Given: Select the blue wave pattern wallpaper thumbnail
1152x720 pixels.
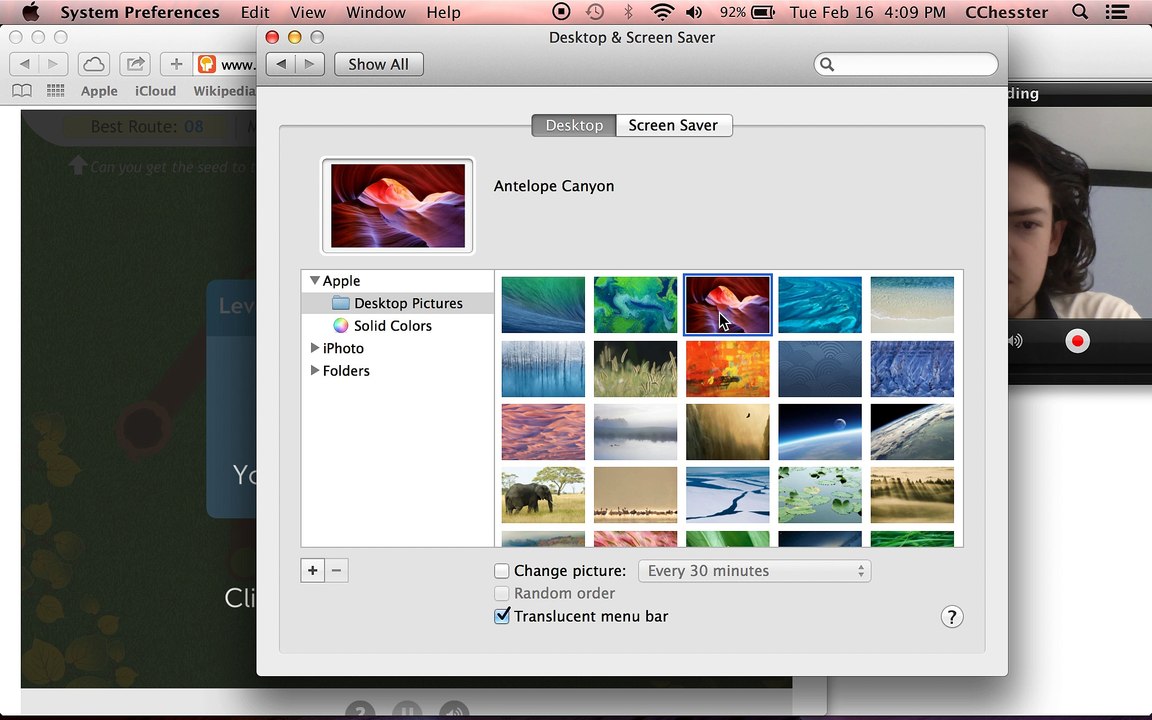Looking at the screenshot, I should coord(820,368).
